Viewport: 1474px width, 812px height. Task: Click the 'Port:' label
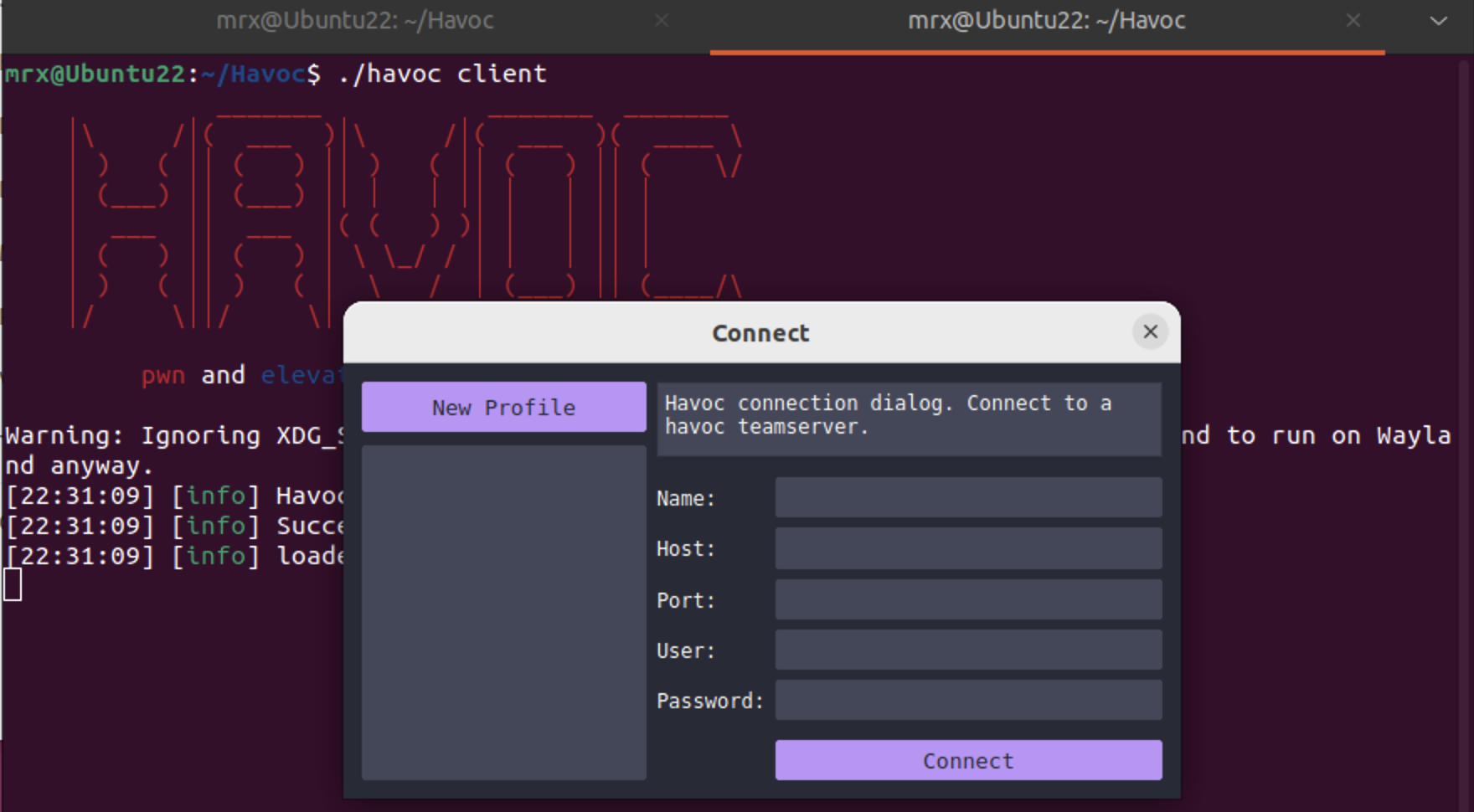[686, 600]
